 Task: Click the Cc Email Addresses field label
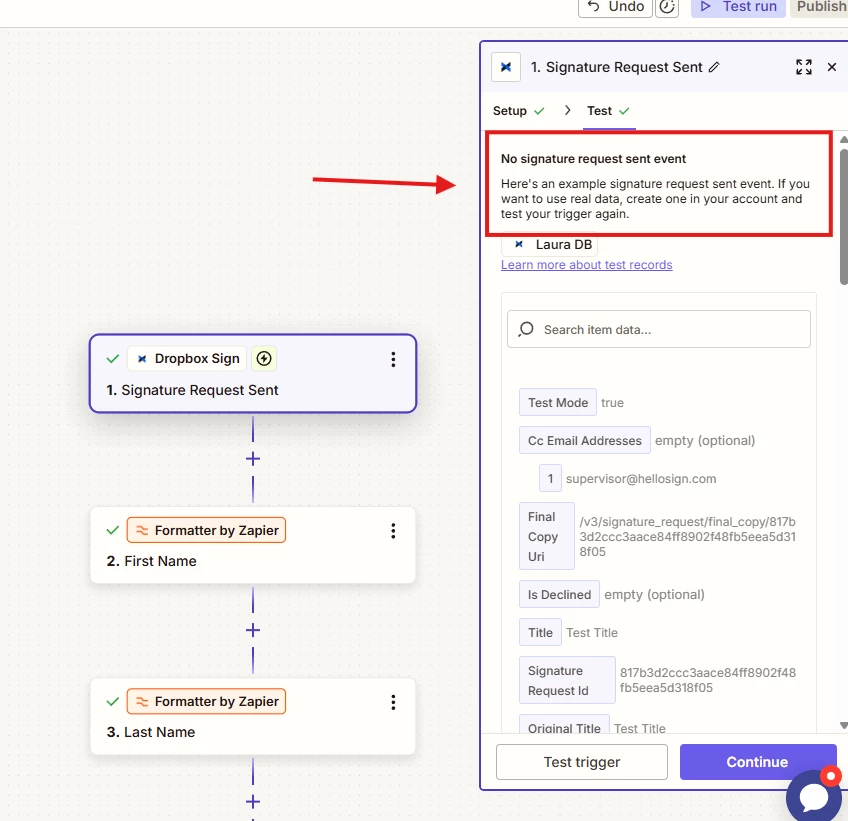point(585,440)
